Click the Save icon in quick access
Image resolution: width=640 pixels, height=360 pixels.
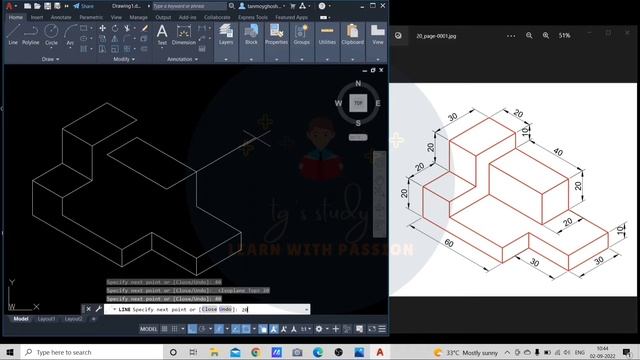[47, 6]
